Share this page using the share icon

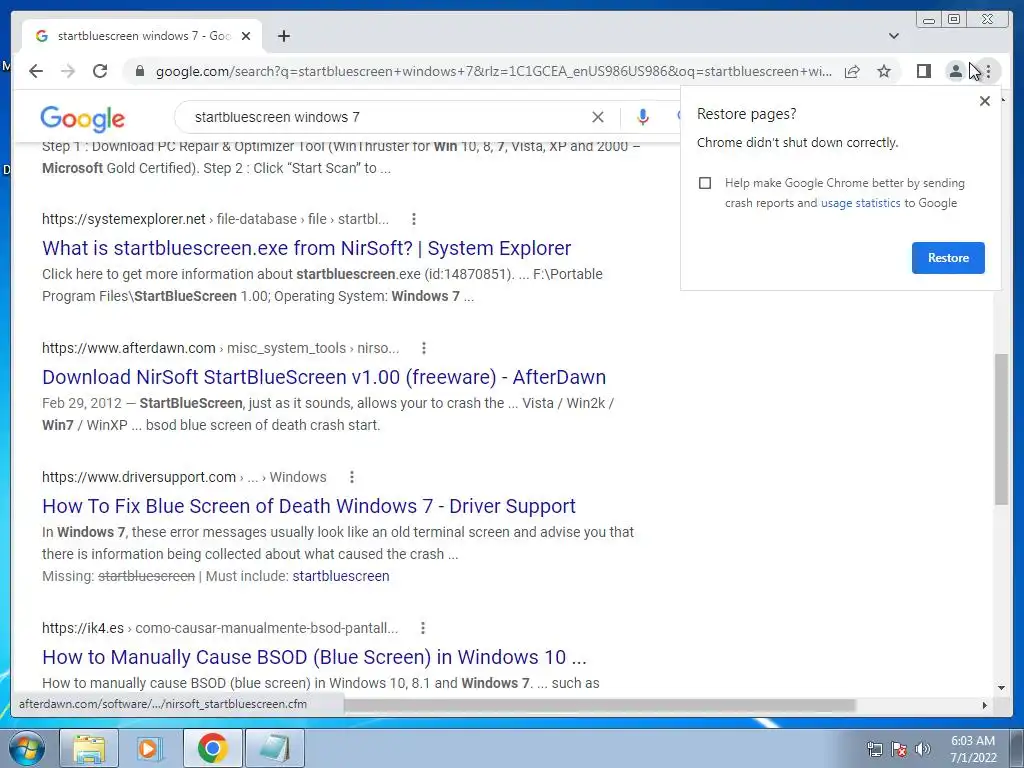[x=852, y=71]
